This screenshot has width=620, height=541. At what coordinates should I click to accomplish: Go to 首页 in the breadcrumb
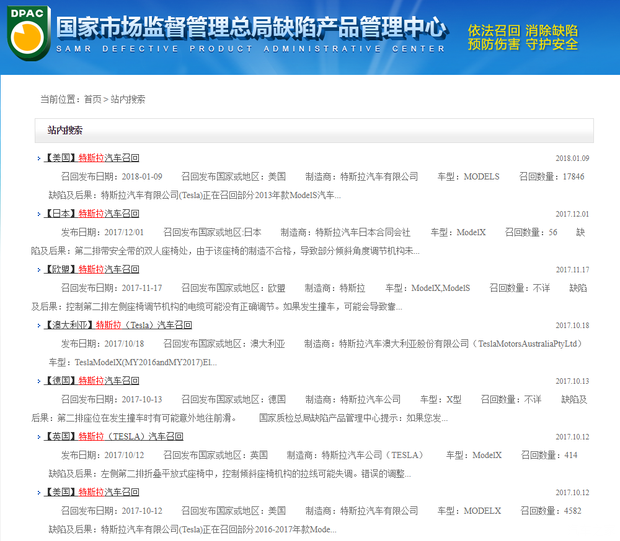[93, 99]
